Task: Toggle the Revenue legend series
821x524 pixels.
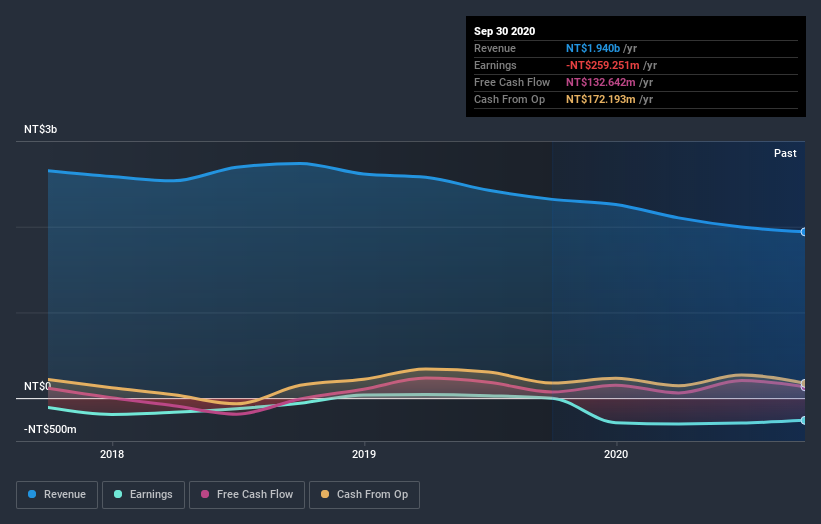Action: coord(57,495)
